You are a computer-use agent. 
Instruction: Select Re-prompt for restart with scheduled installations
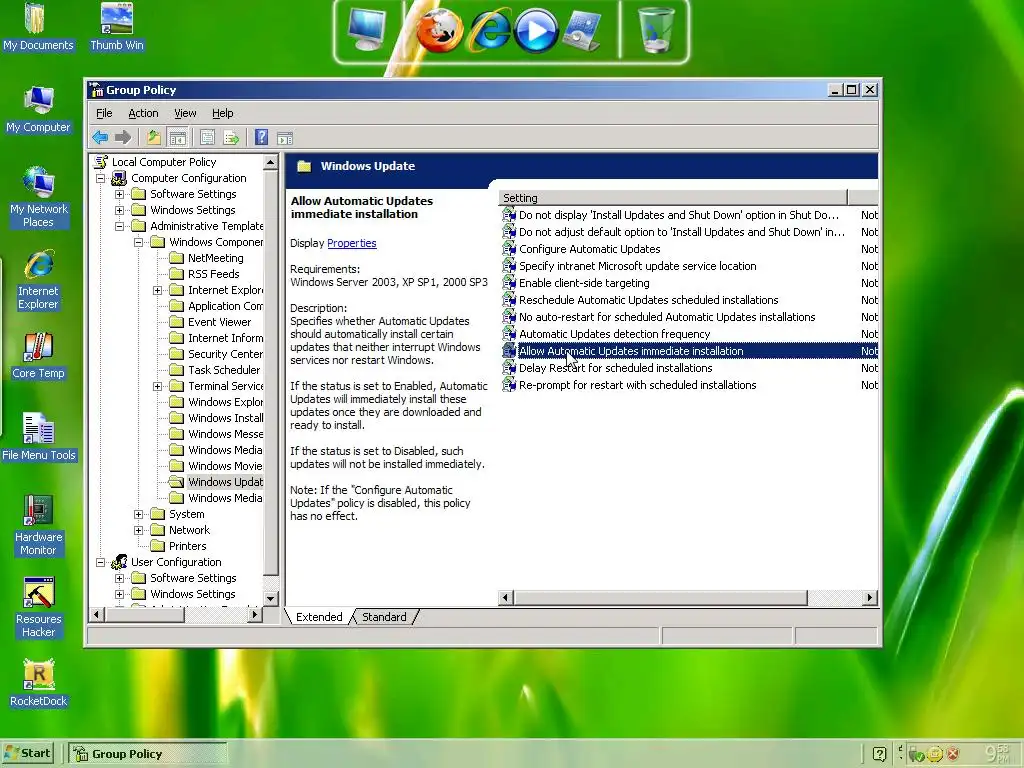click(x=637, y=385)
